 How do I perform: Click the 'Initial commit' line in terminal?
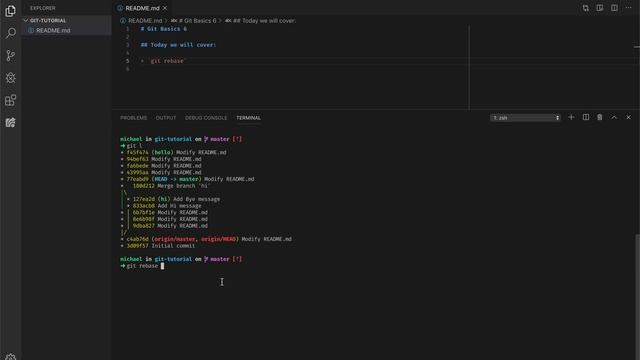click(x=158, y=246)
